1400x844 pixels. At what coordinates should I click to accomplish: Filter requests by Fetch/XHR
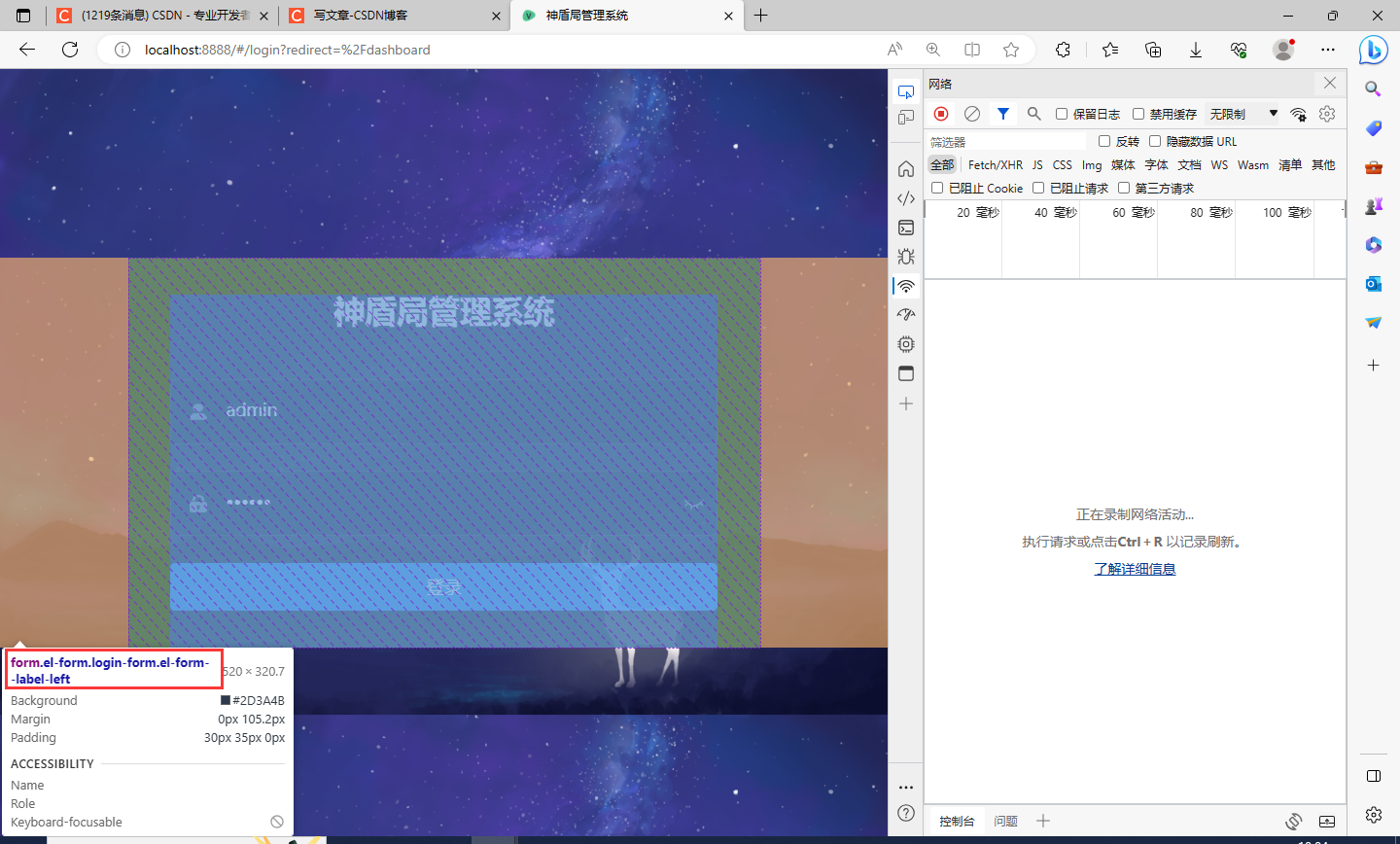point(996,164)
